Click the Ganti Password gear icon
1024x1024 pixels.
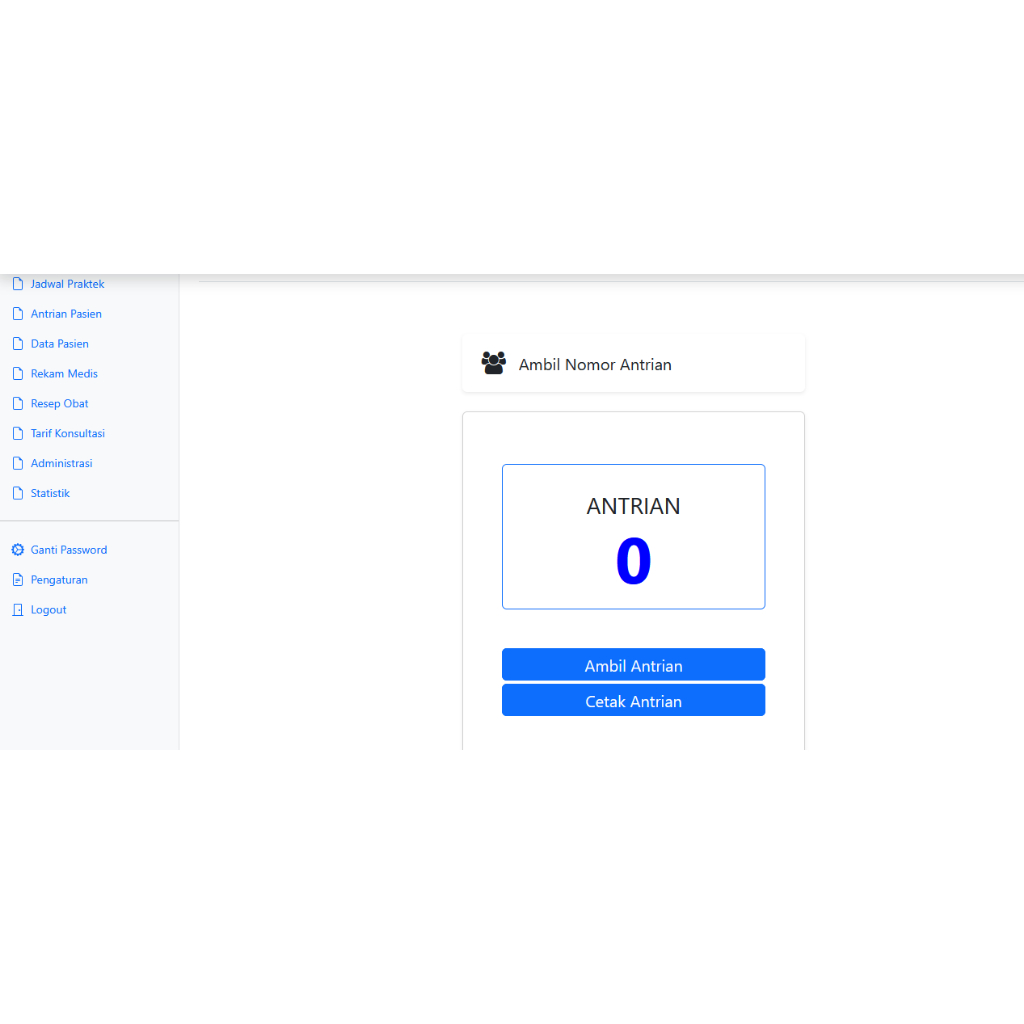[18, 550]
